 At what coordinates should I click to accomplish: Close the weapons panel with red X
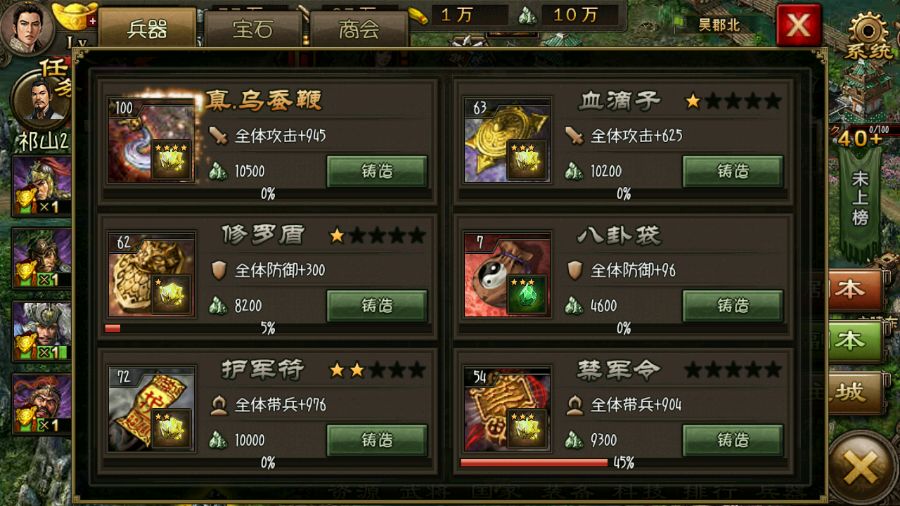(798, 25)
